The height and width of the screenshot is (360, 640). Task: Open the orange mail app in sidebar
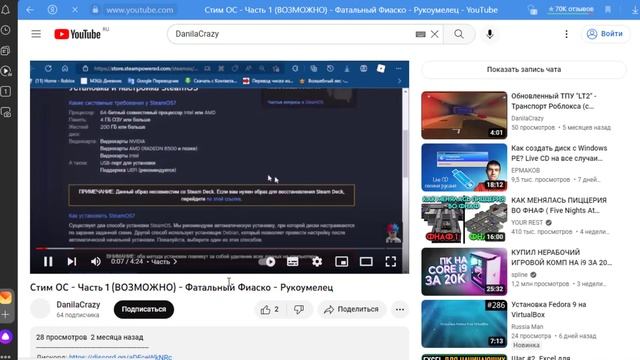tap(6, 297)
